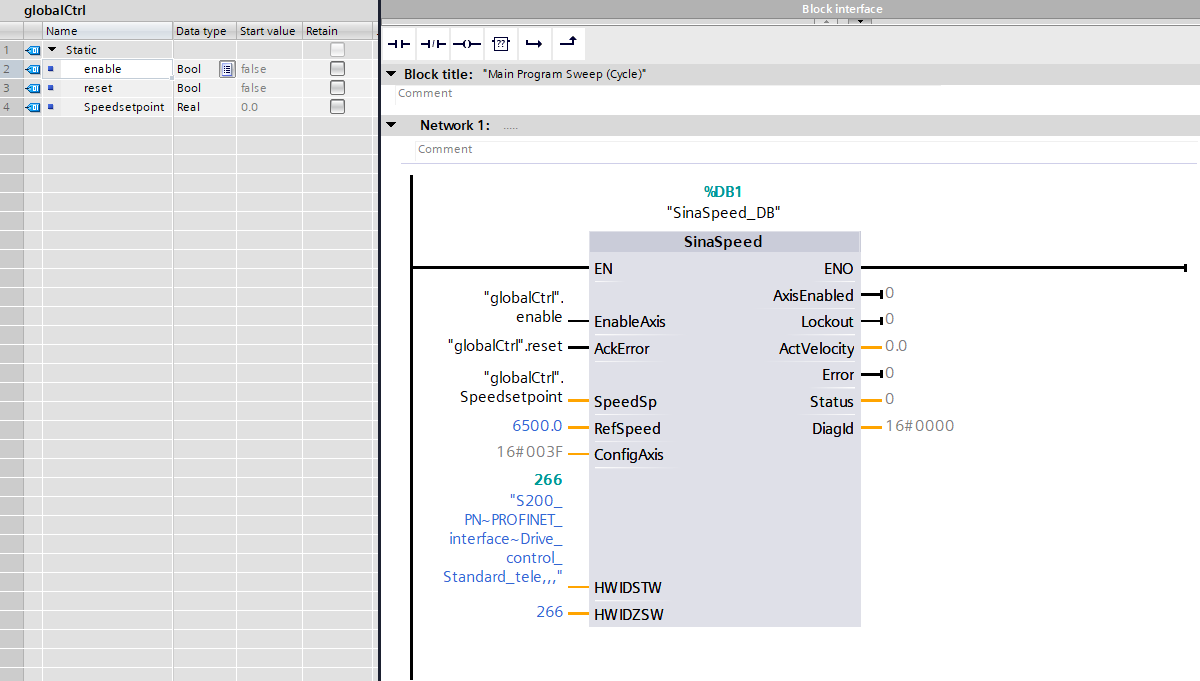Image resolution: width=1200 pixels, height=681 pixels.
Task: Open the SinaSpeed_DB instance block
Action: tap(725, 212)
